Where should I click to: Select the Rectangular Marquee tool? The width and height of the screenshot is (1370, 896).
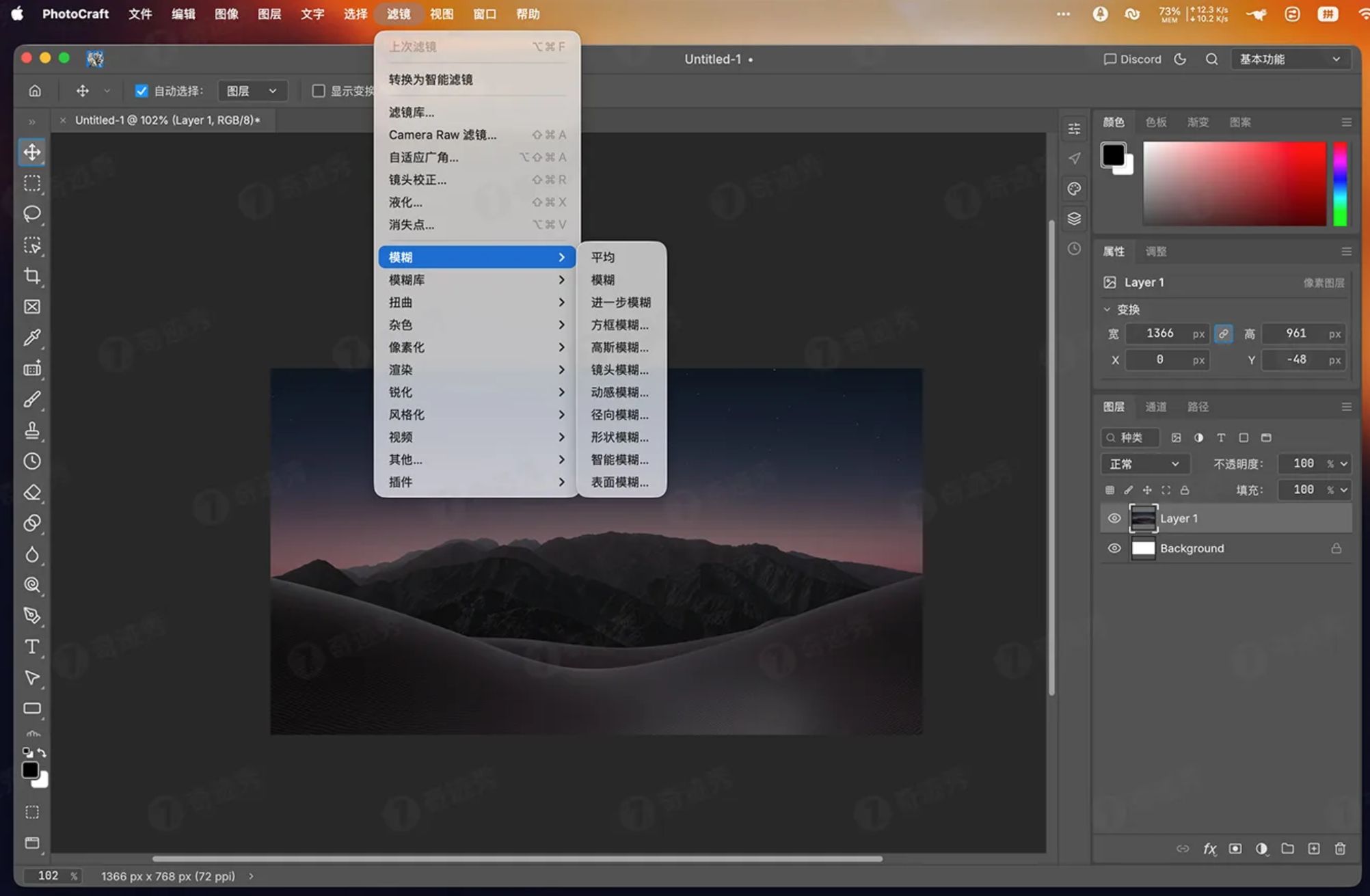coord(32,183)
